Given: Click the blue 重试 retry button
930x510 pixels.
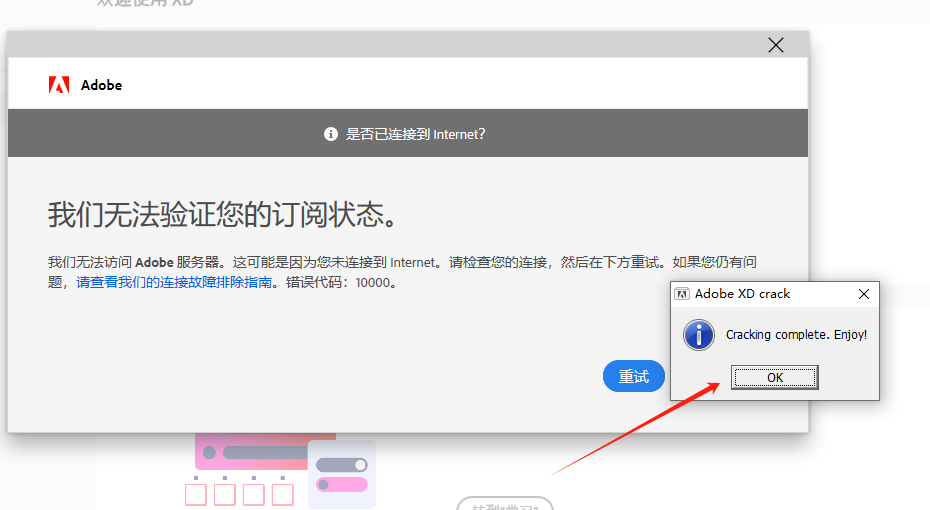Looking at the screenshot, I should click(x=633, y=376).
